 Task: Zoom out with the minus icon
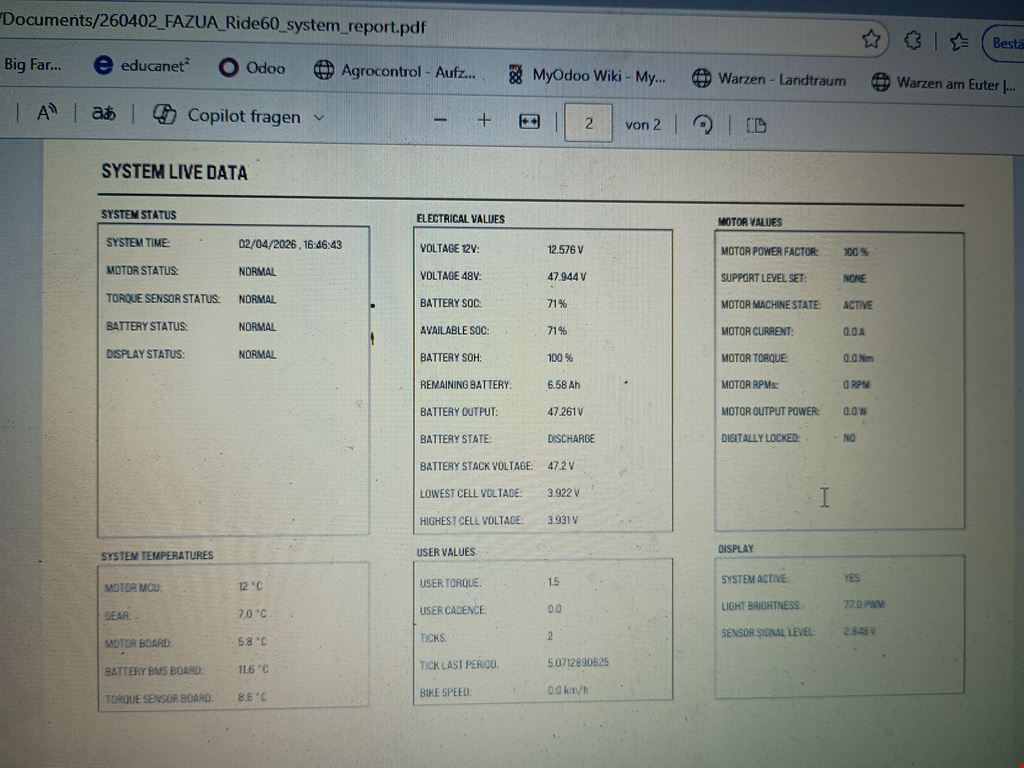point(440,120)
